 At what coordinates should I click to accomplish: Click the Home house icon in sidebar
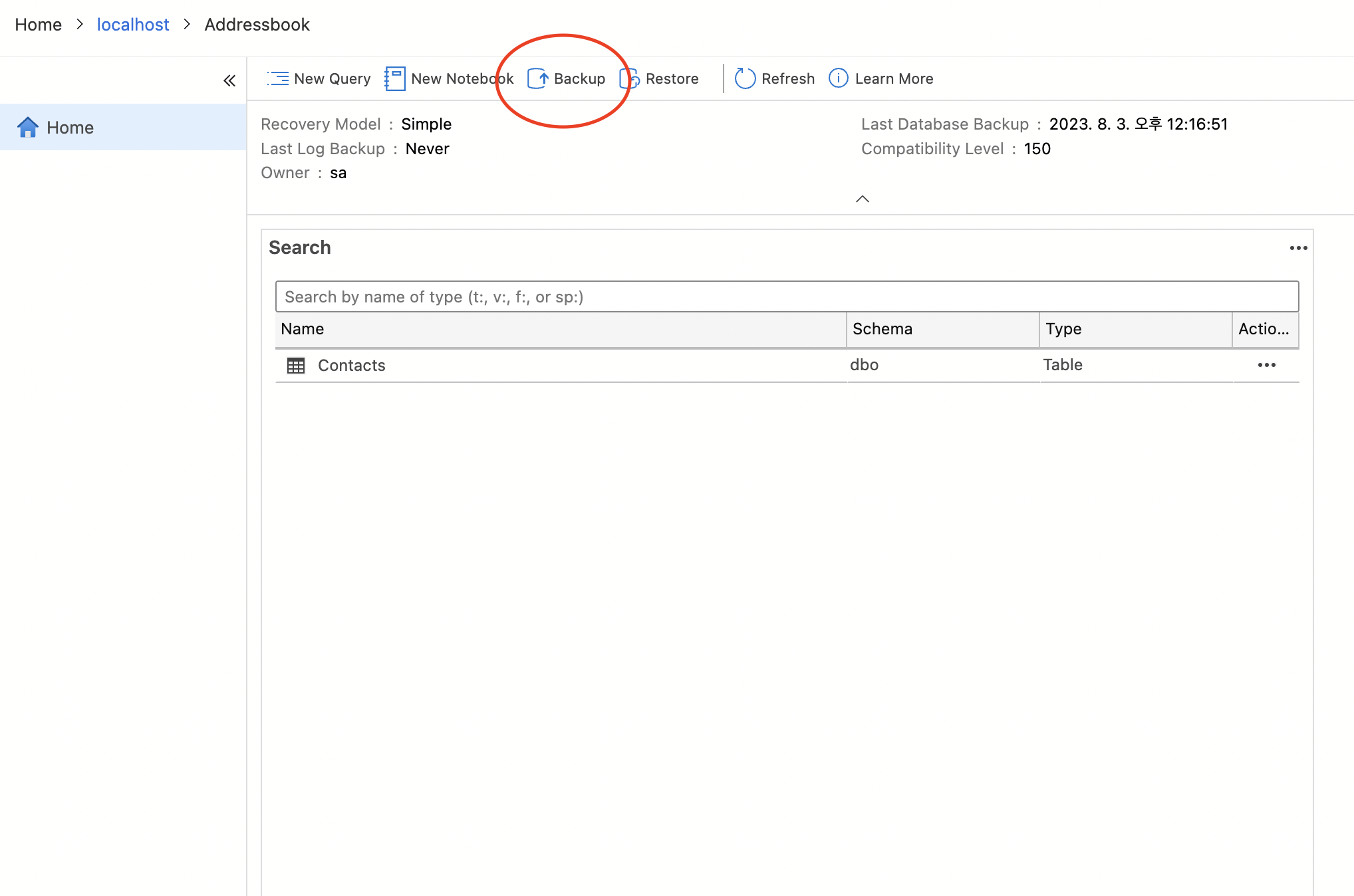coord(28,127)
